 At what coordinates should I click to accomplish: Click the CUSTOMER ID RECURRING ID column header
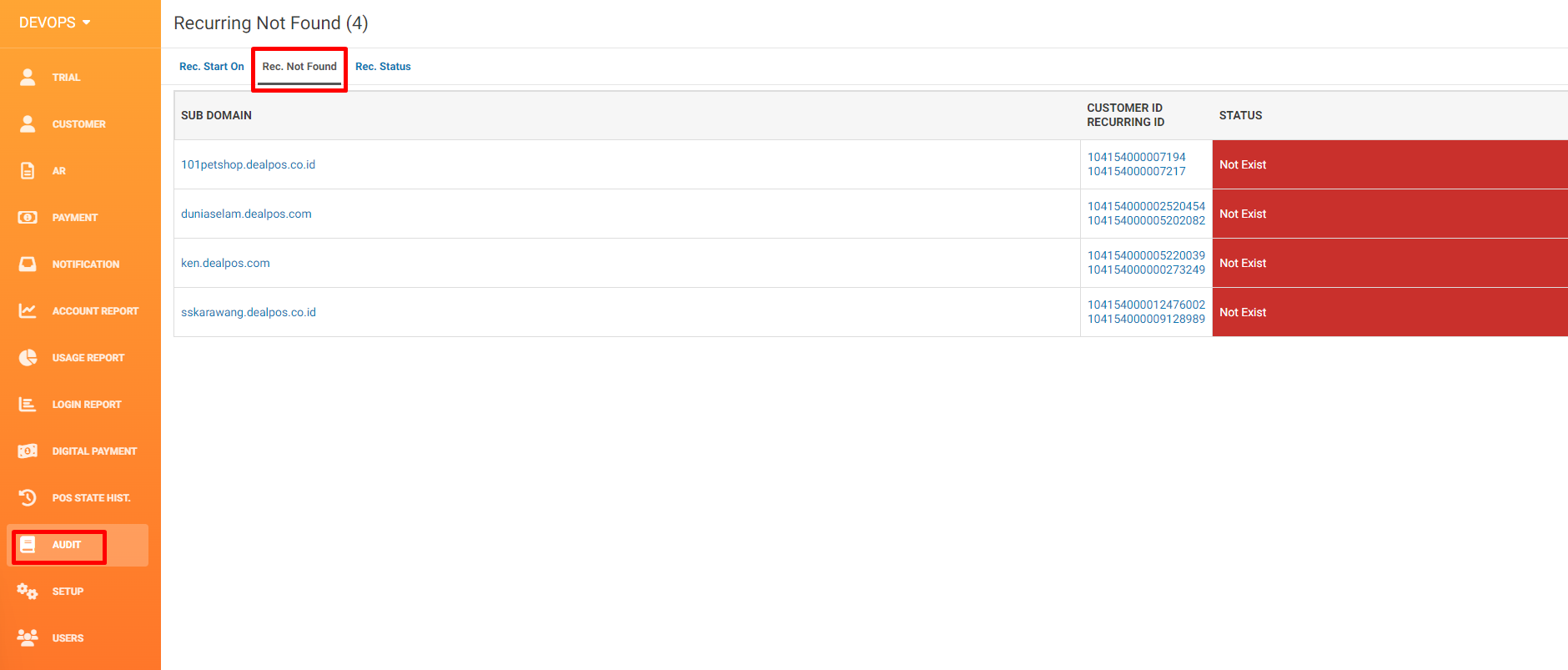1125,115
